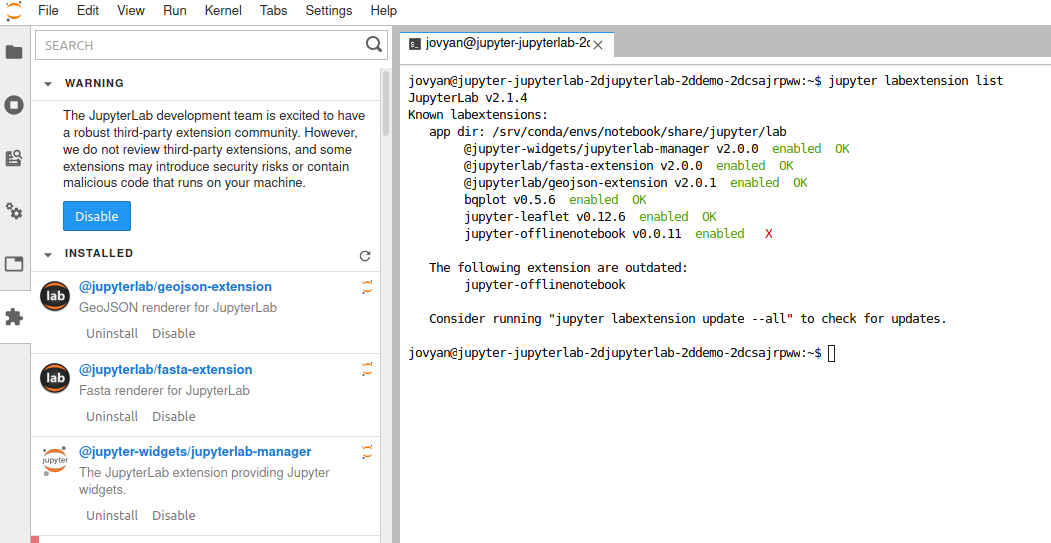
Task: Open the @jupyter-widgets/jupyterlab-manager link
Action: pyautogui.click(x=195, y=452)
